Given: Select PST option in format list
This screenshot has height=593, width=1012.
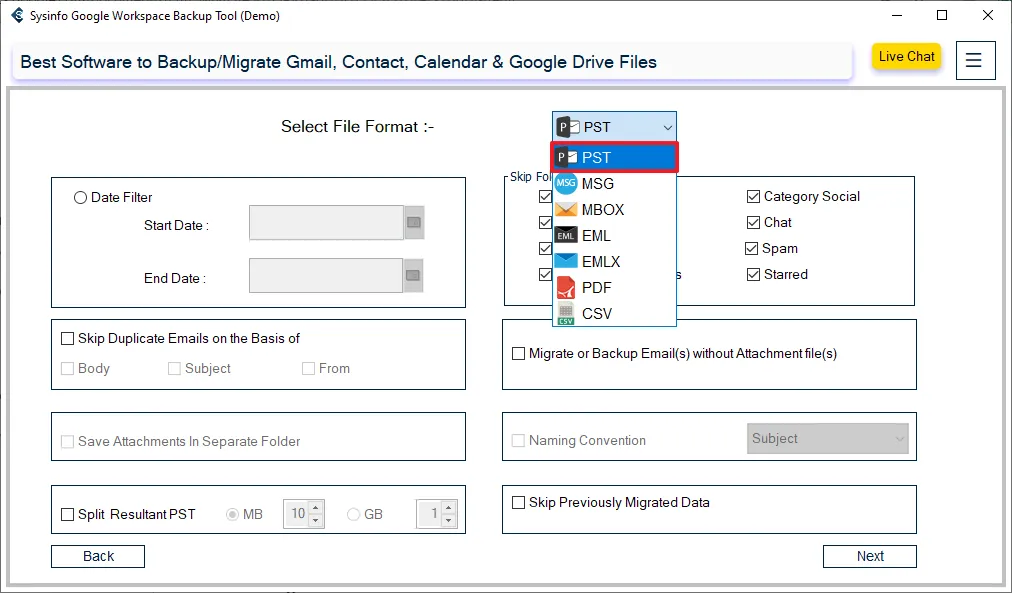Looking at the screenshot, I should click(x=614, y=158).
